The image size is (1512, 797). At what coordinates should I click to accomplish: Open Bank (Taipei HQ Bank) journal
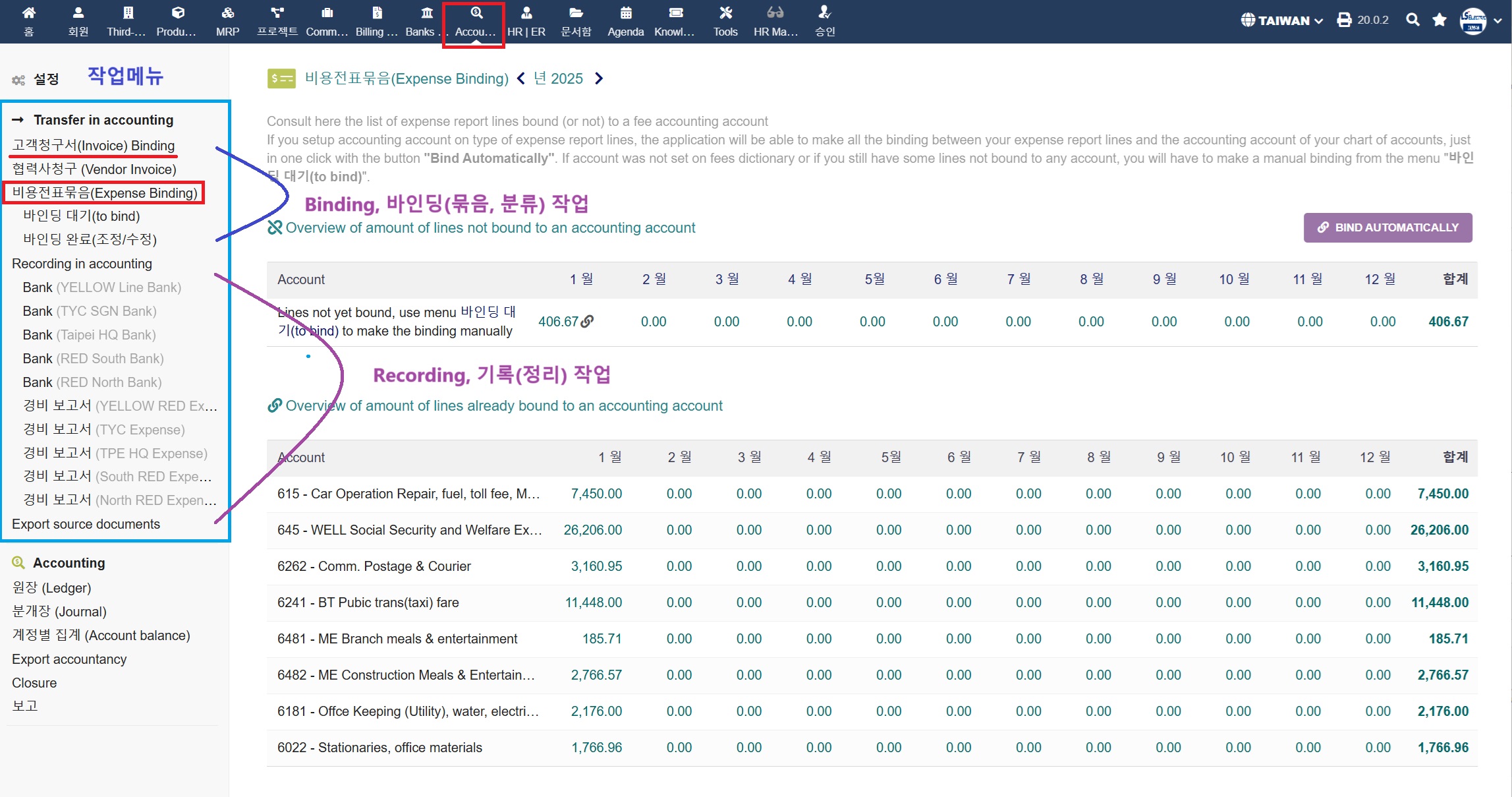89,334
